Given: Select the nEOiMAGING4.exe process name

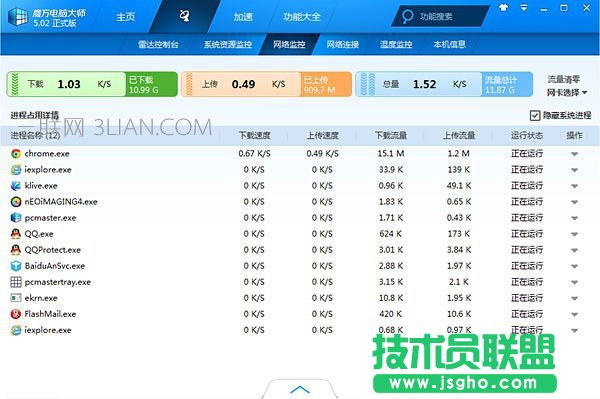Looking at the screenshot, I should (x=61, y=202).
